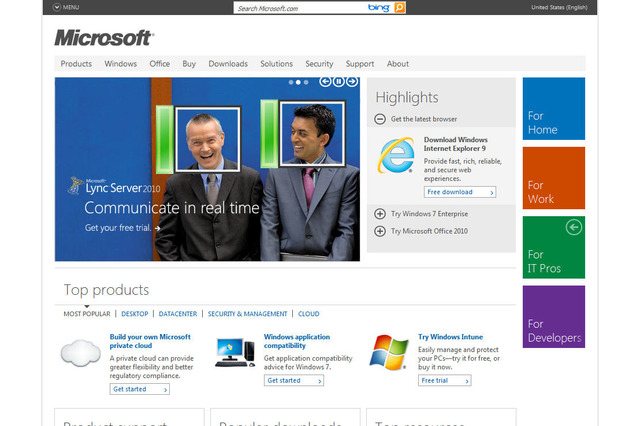Open Download Windows Internet Explorer 9 link

coord(456,144)
